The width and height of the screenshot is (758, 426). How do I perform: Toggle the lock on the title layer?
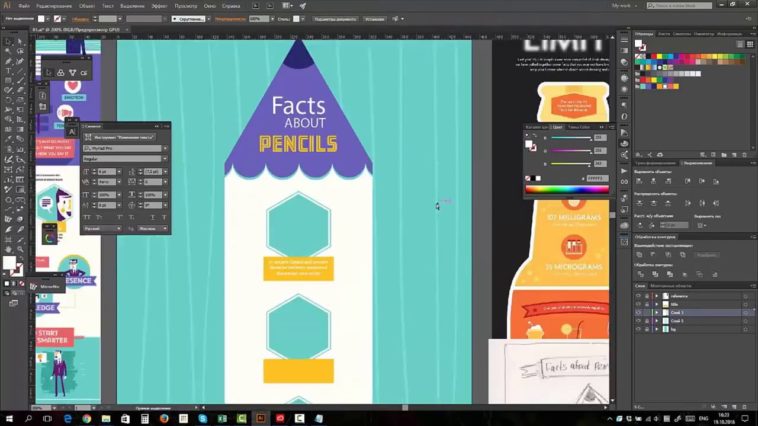point(647,304)
